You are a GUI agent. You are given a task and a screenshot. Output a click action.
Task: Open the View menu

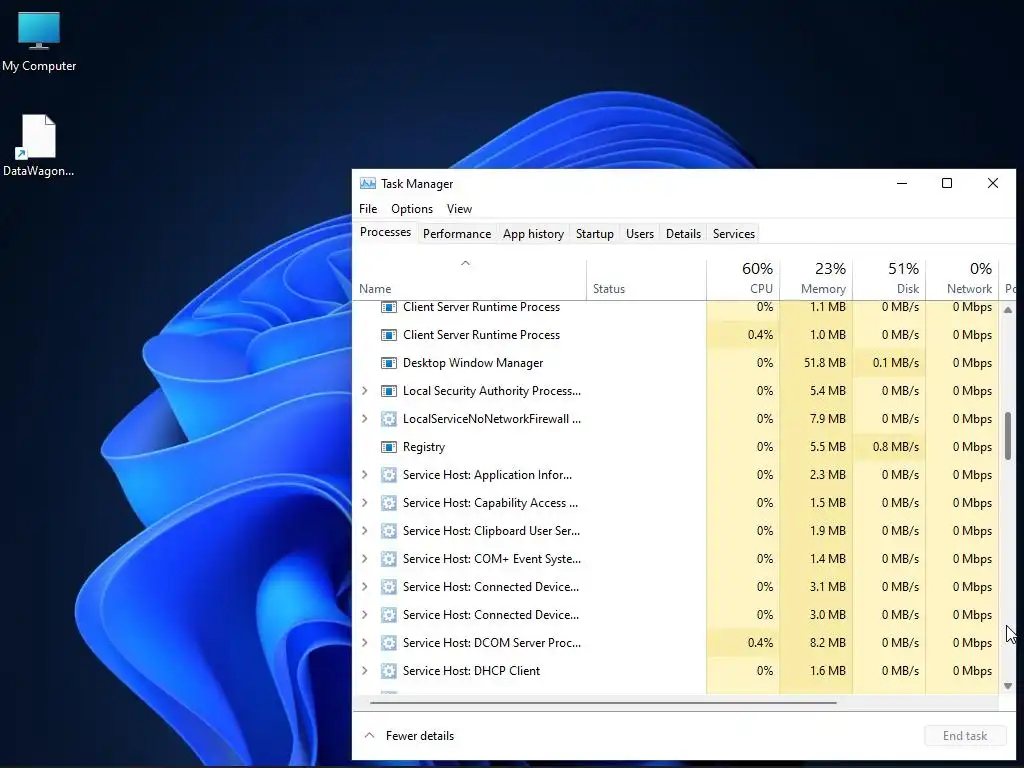pyautogui.click(x=459, y=209)
